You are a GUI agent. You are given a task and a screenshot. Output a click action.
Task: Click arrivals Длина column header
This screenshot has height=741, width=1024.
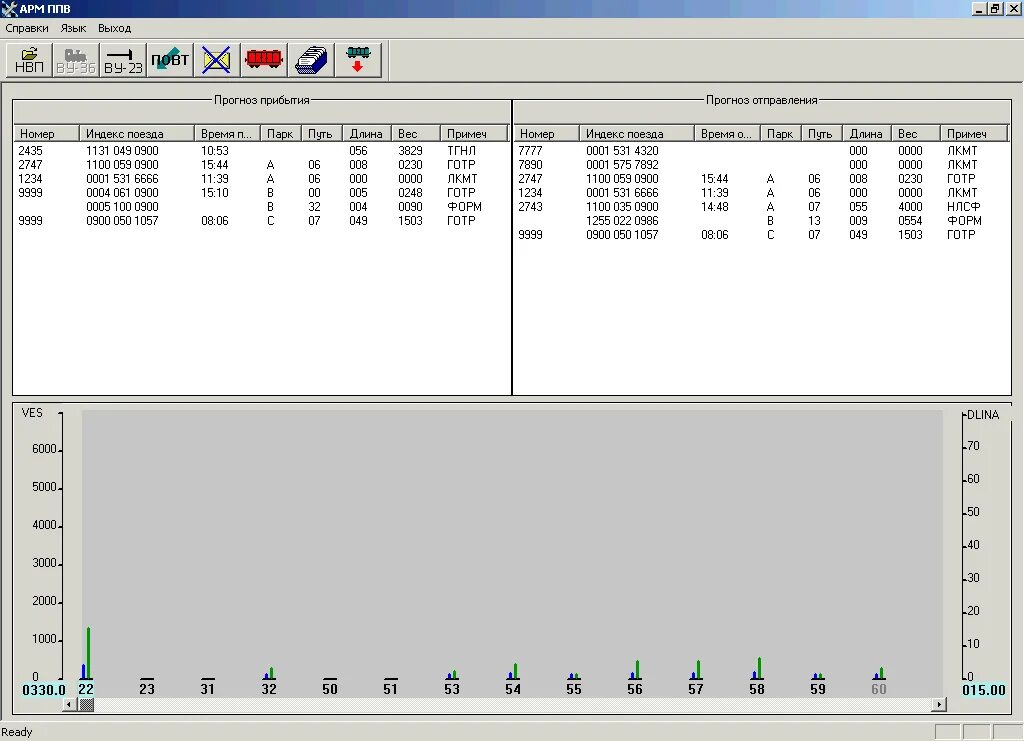366,134
